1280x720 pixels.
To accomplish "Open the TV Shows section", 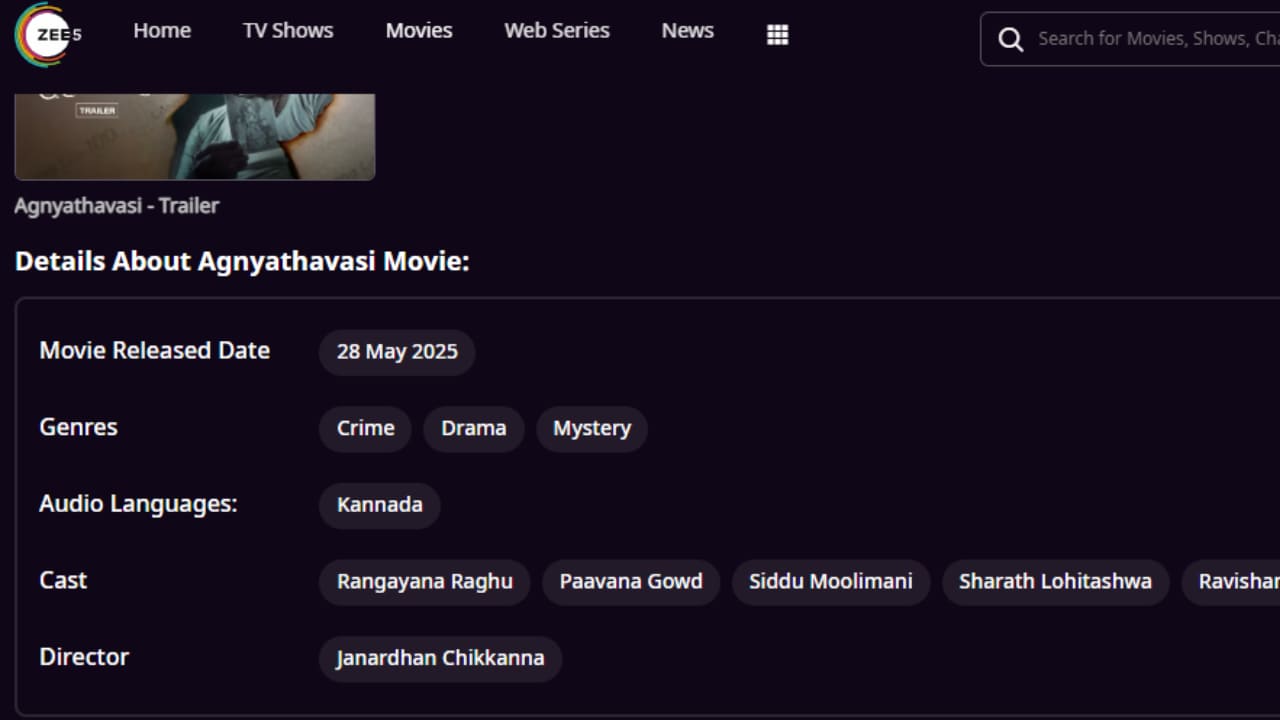I will click(x=288, y=31).
